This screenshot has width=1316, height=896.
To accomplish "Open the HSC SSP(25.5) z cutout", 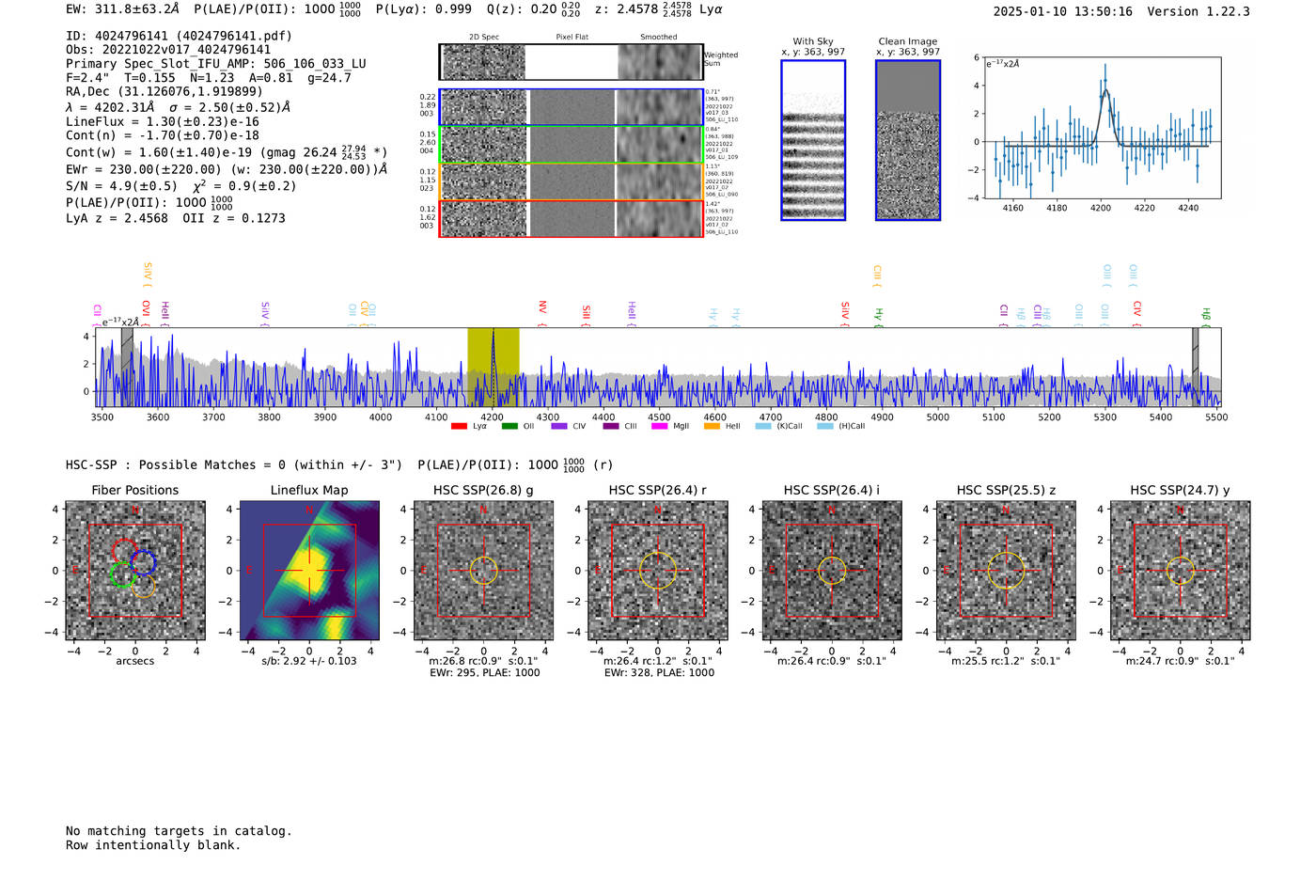I will [1006, 571].
